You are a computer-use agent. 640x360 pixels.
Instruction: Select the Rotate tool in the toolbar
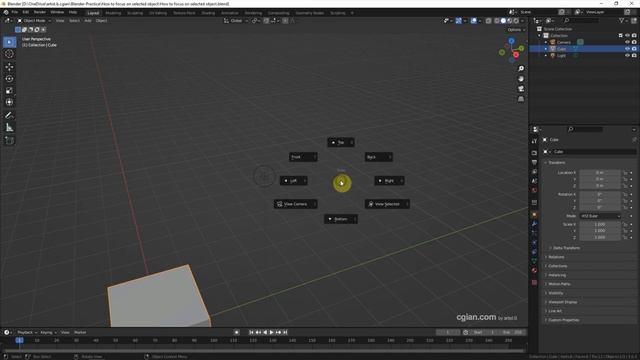click(x=9, y=78)
